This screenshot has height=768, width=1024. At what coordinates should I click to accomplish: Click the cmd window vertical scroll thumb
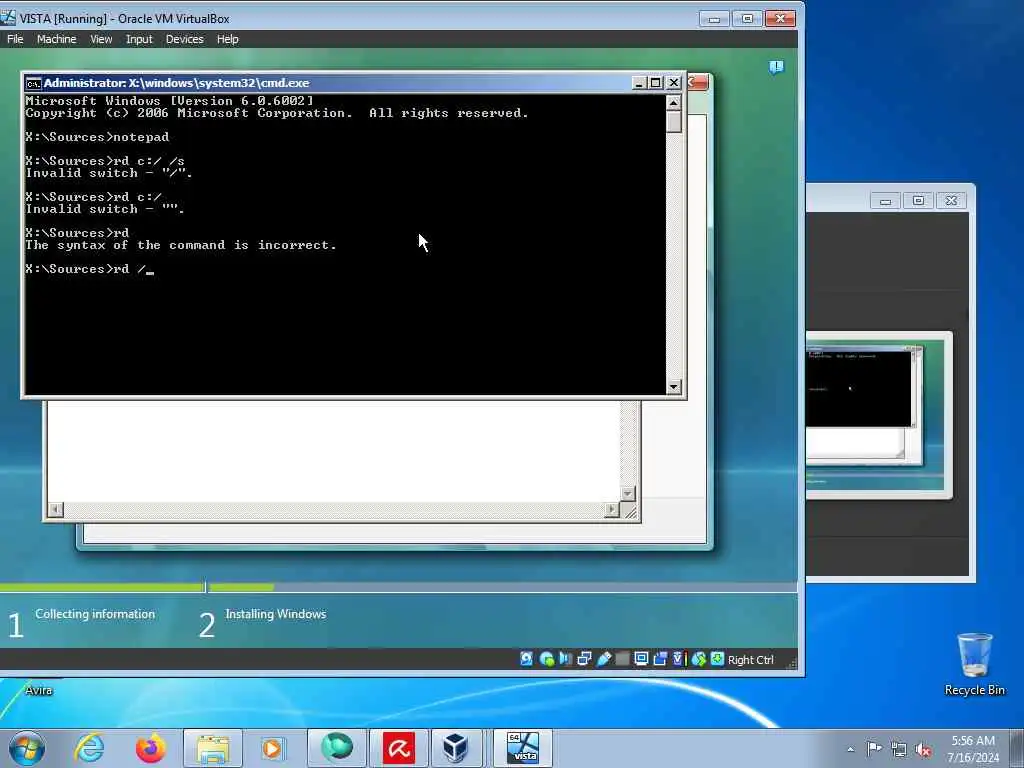coord(674,121)
